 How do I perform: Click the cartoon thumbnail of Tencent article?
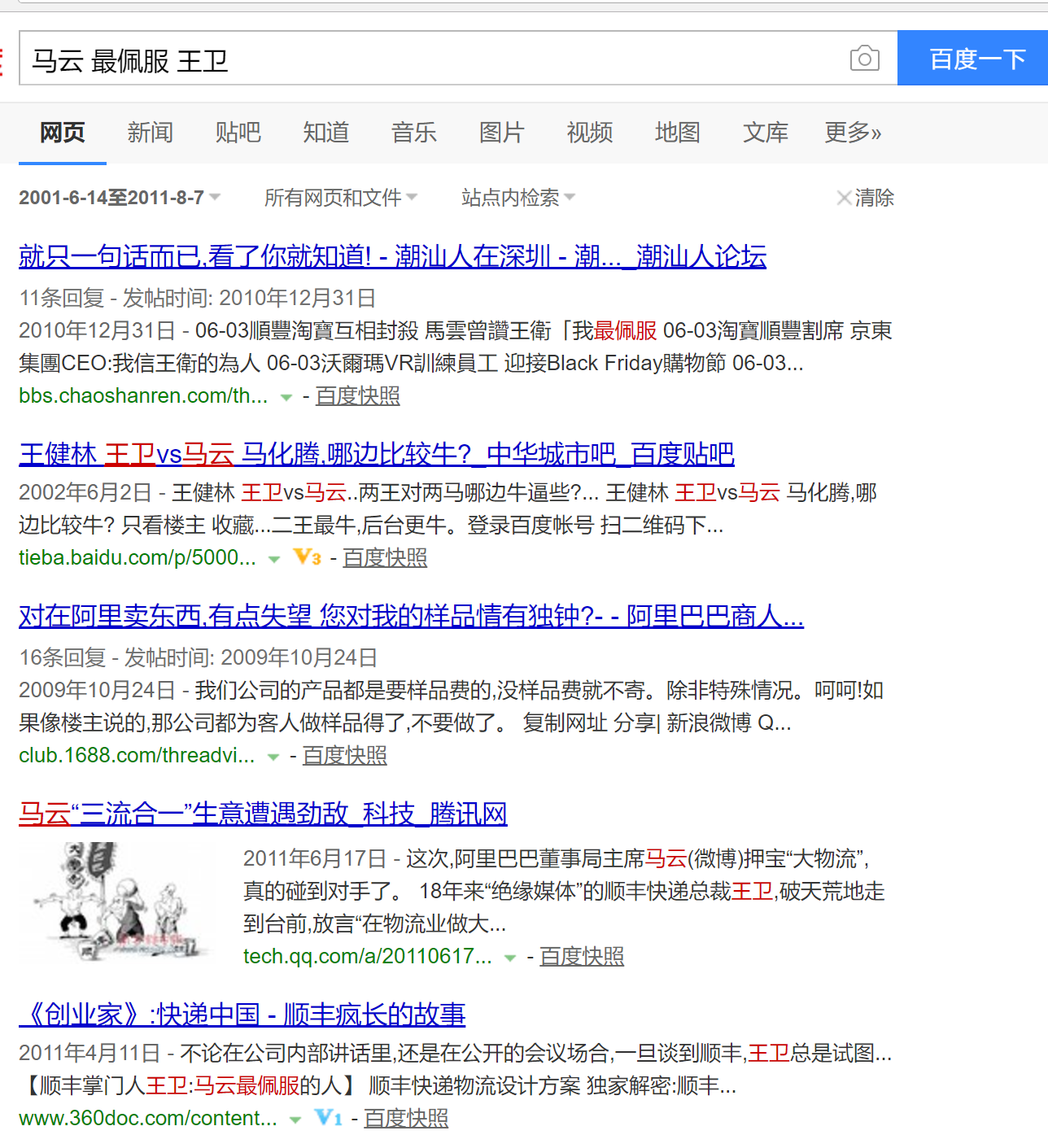click(118, 901)
